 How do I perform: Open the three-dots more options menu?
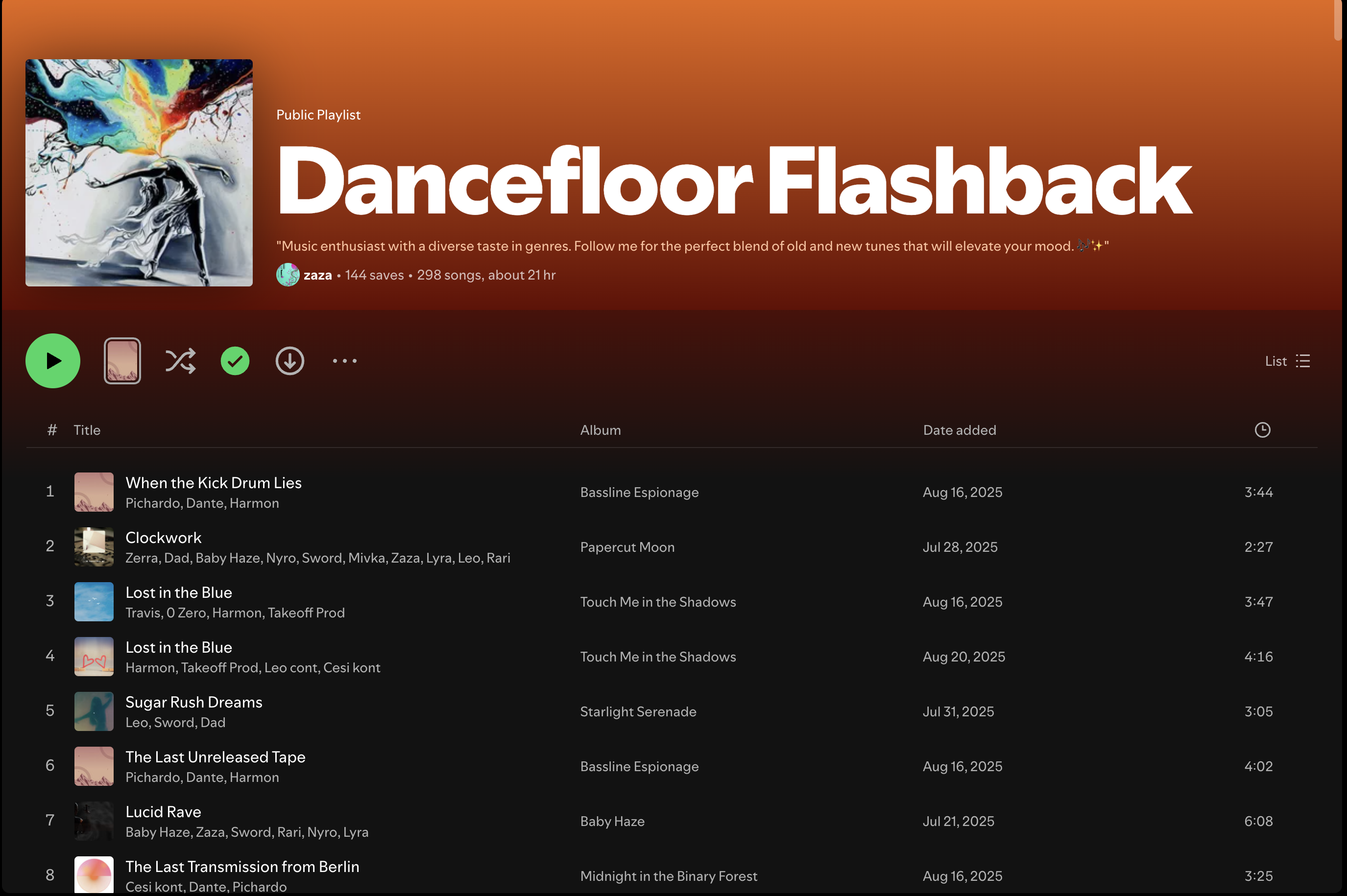345,361
